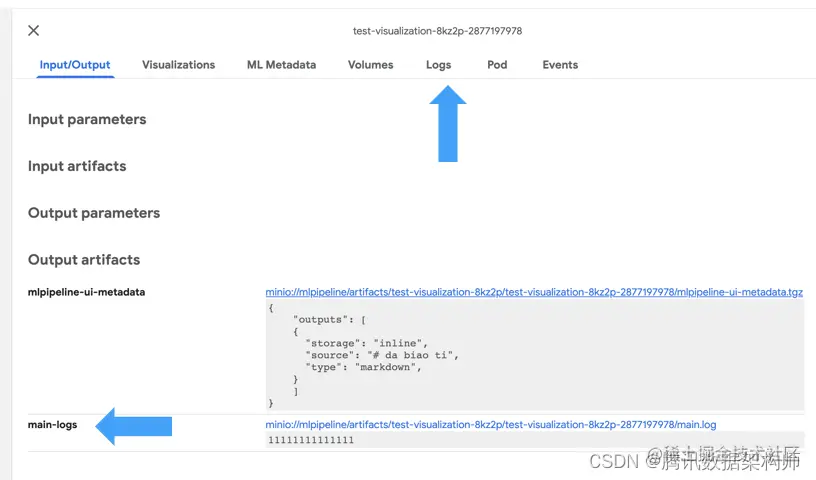Switch to the Pod tab
This screenshot has width=816, height=480.
(497, 65)
